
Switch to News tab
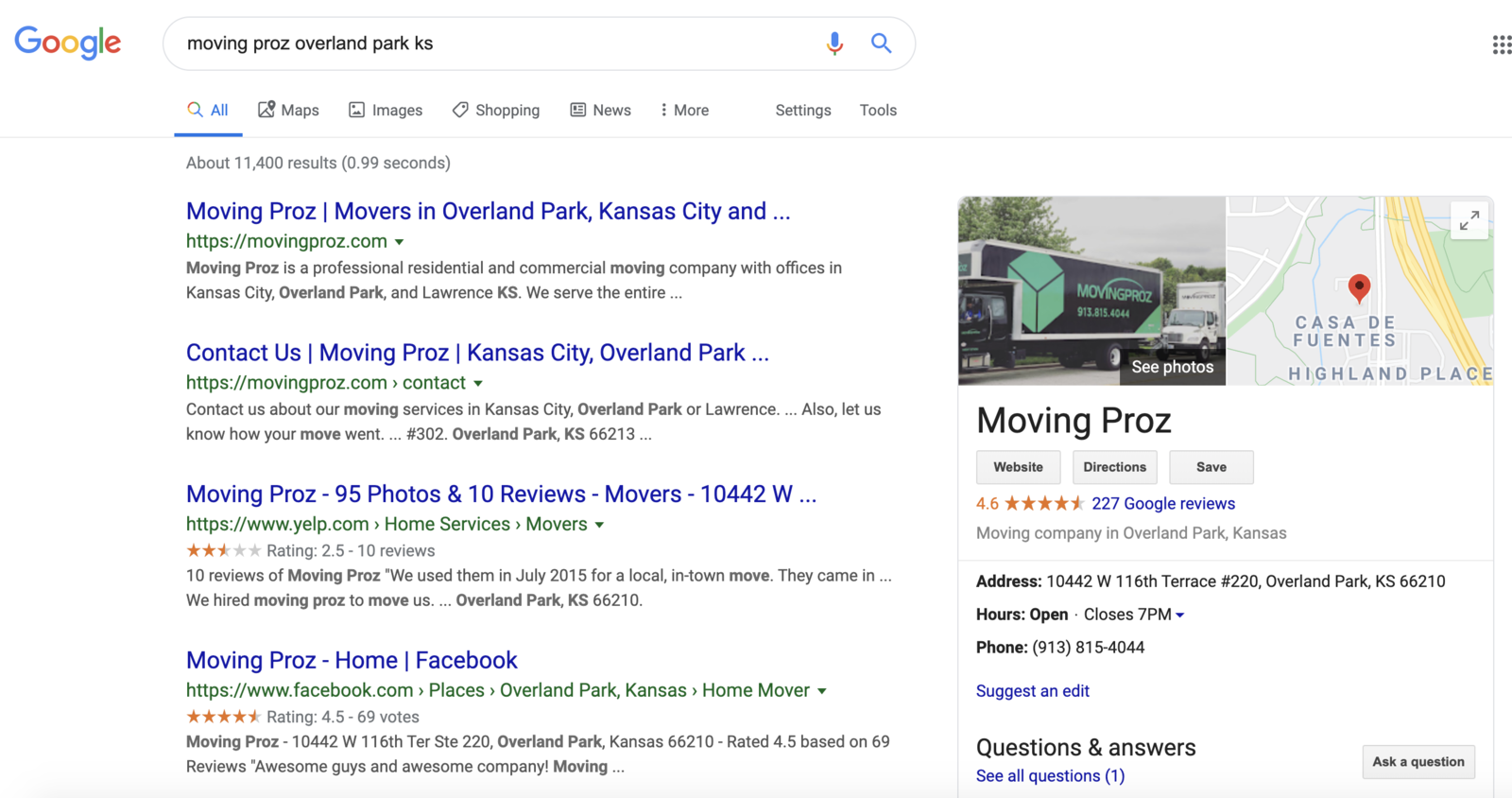click(600, 111)
